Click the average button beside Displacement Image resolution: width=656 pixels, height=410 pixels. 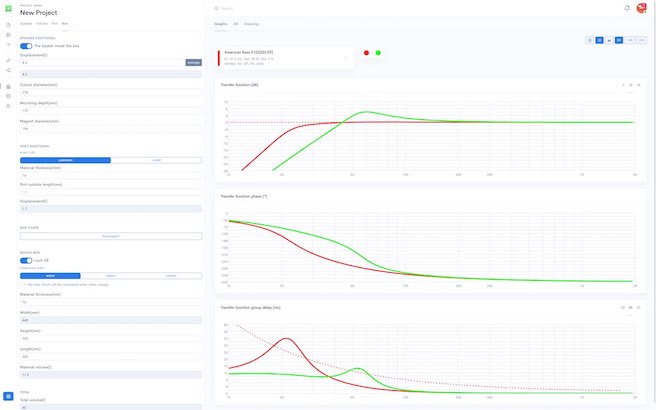click(x=194, y=63)
